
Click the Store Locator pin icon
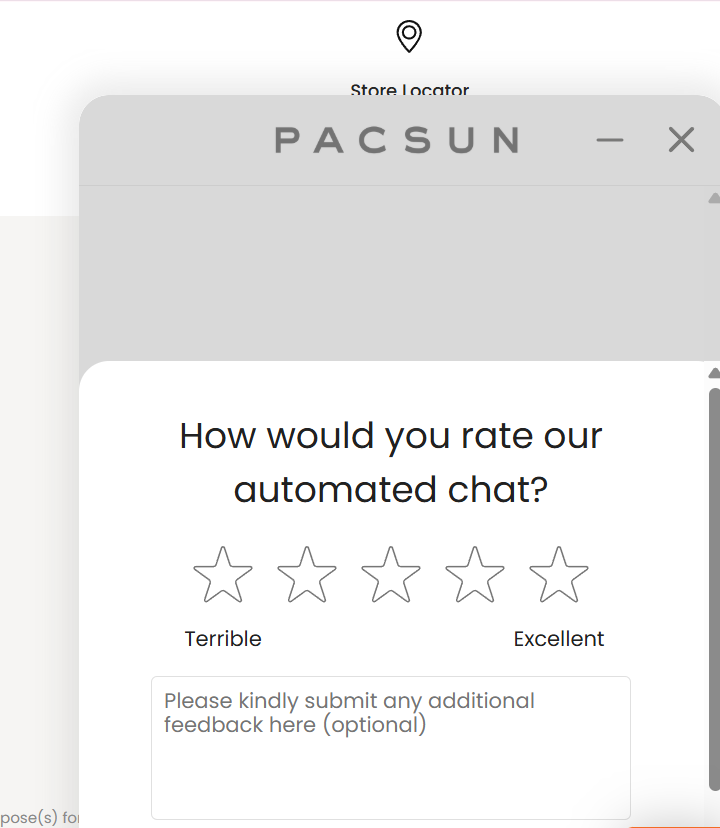click(407, 38)
